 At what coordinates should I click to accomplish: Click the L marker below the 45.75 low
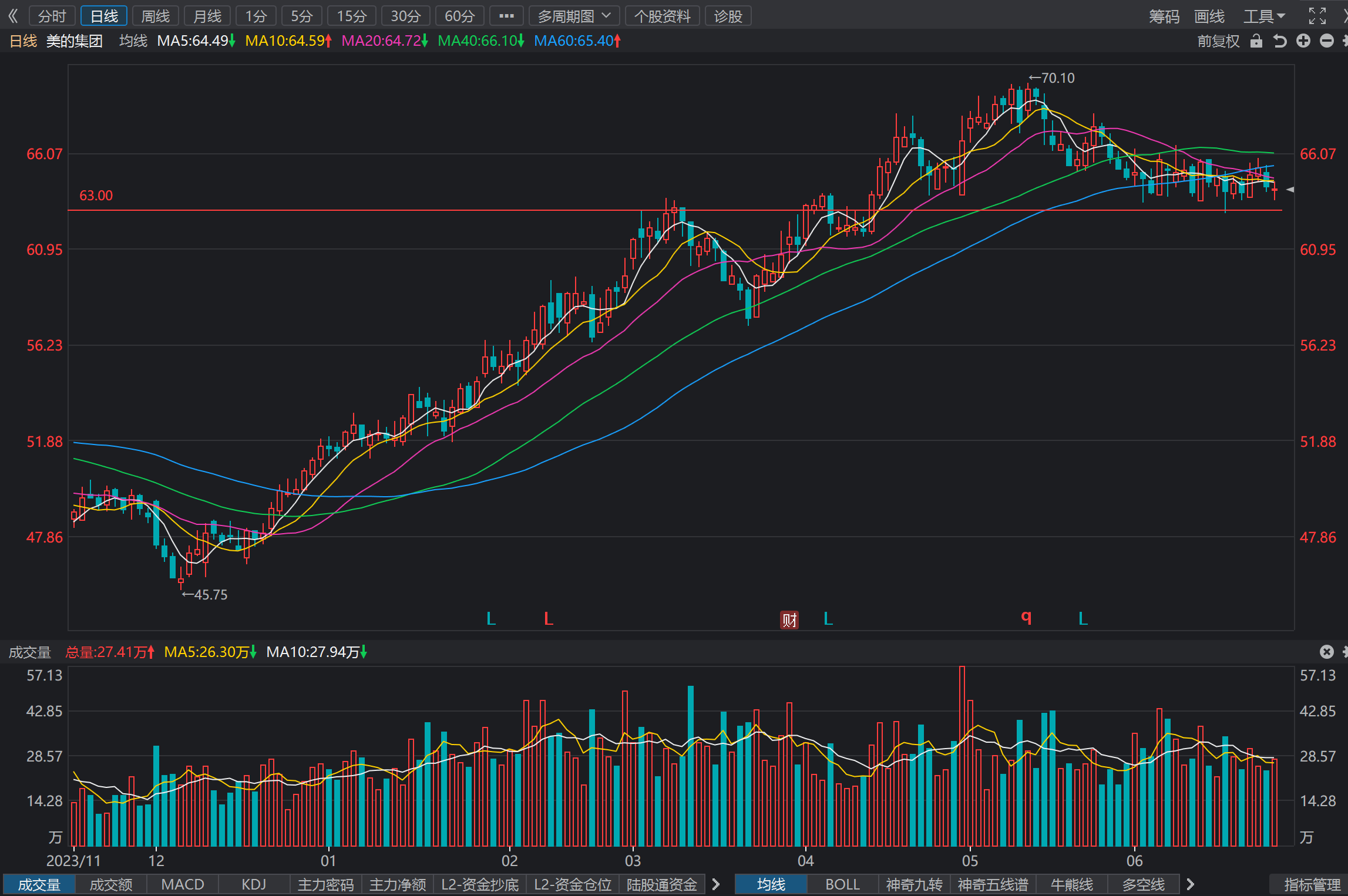(x=492, y=618)
